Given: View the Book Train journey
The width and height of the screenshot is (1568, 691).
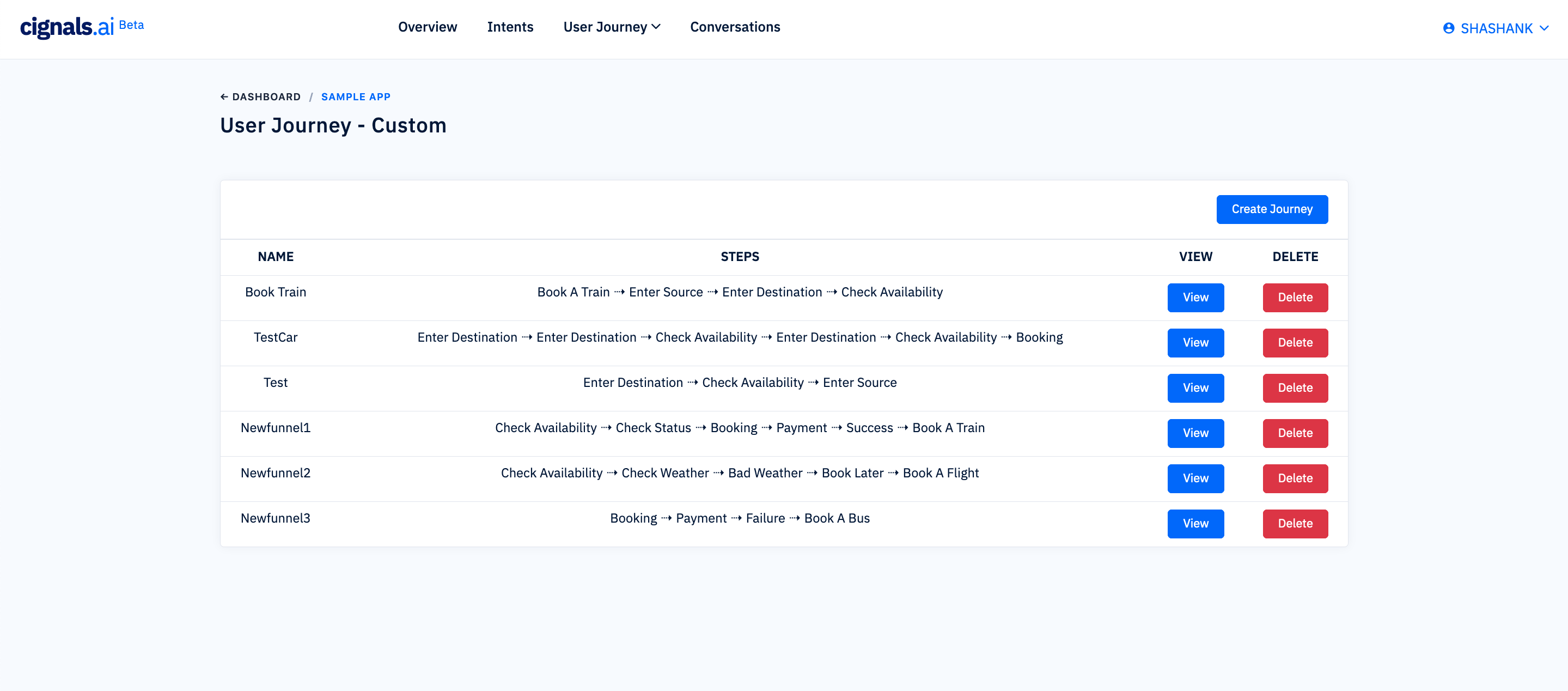Looking at the screenshot, I should point(1195,298).
